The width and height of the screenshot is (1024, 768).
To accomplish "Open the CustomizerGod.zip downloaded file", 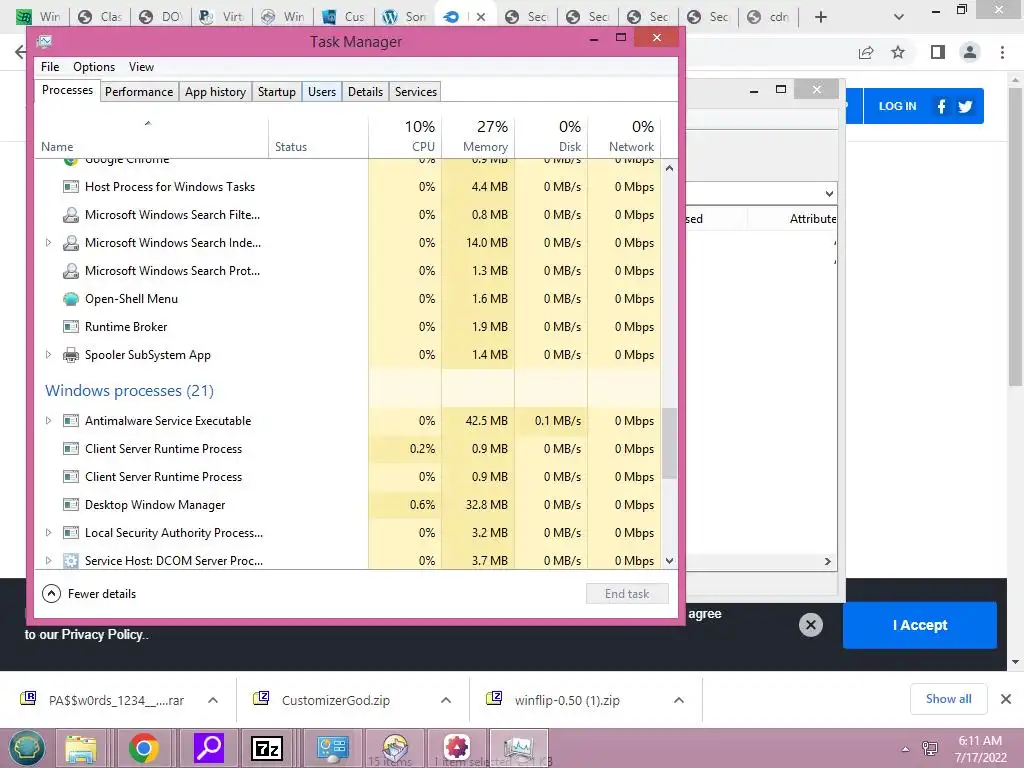I will 336,700.
